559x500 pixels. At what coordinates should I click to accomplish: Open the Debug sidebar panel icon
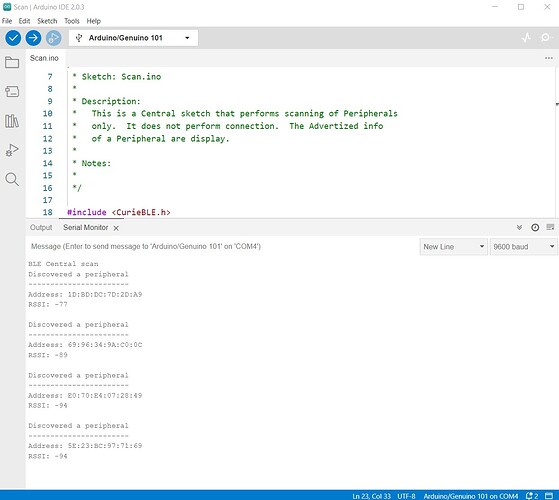12,150
